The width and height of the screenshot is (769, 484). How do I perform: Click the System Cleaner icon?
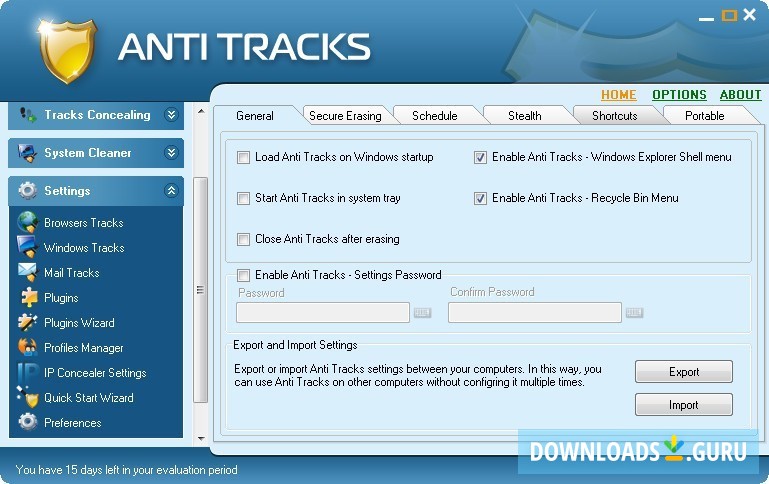pyautogui.click(x=27, y=153)
